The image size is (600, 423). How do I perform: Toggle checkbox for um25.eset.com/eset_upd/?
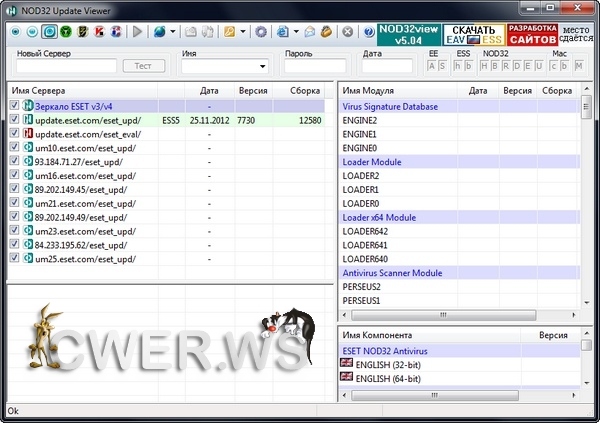[14, 259]
